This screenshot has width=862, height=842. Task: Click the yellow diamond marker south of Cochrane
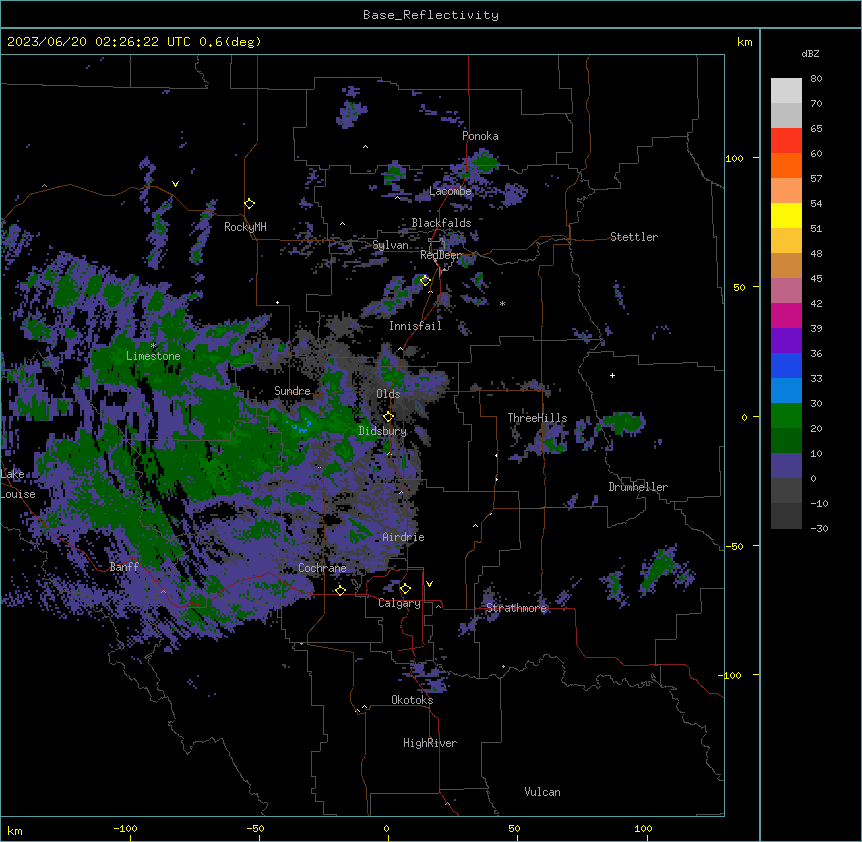340,590
